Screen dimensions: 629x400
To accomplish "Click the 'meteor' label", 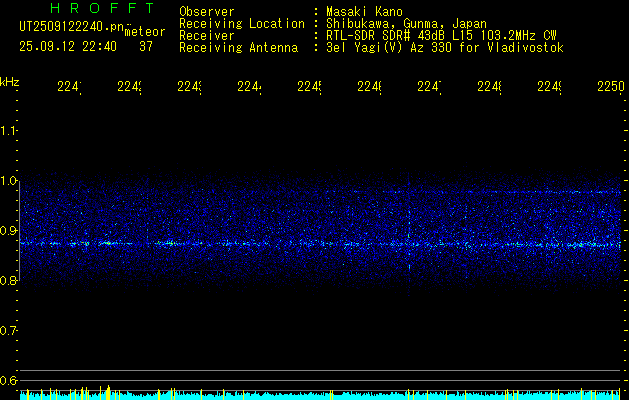I will coord(145,32).
